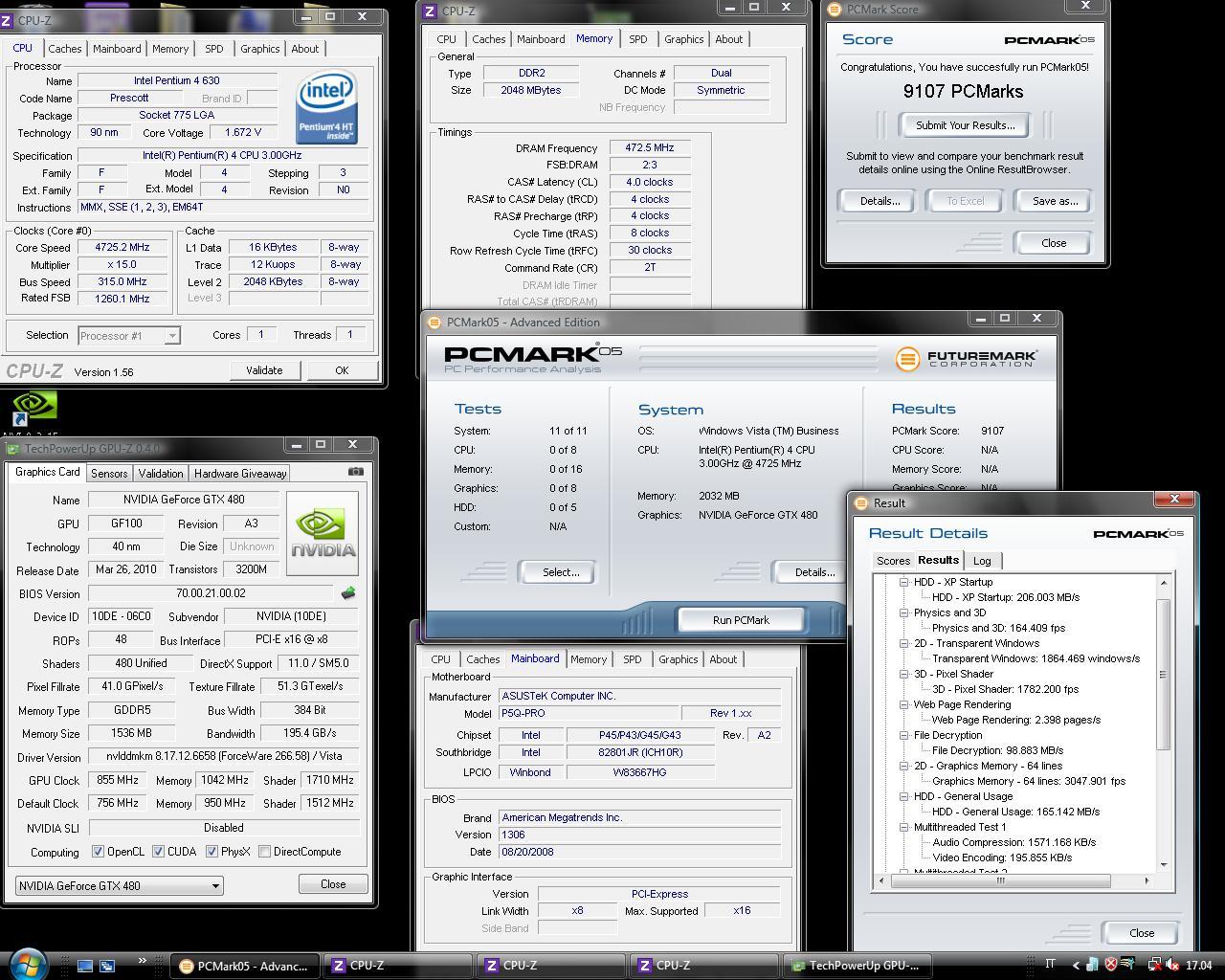This screenshot has width=1225, height=980.
Task: Click the muted volume tray icon
Action: [x=1172, y=966]
